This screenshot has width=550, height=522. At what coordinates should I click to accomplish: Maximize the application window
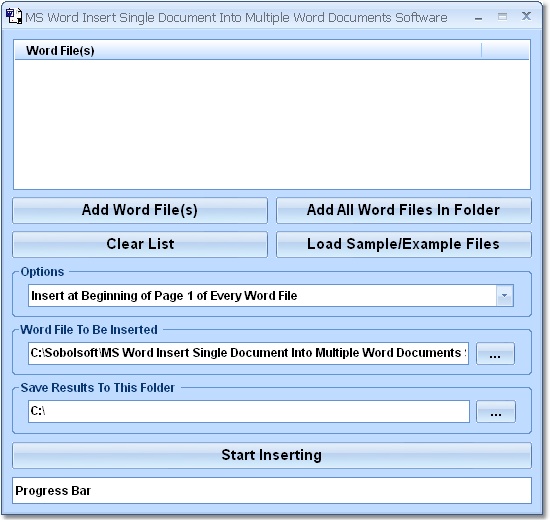coord(502,16)
